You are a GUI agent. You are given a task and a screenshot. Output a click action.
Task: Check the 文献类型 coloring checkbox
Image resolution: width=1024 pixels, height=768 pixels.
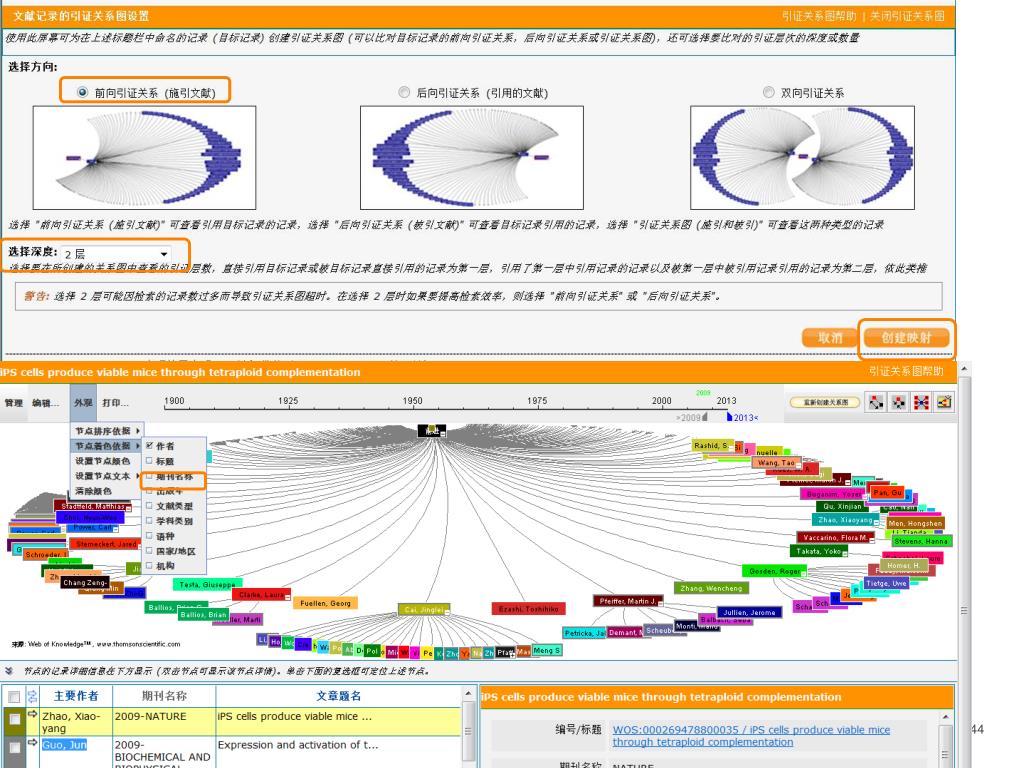(150, 505)
